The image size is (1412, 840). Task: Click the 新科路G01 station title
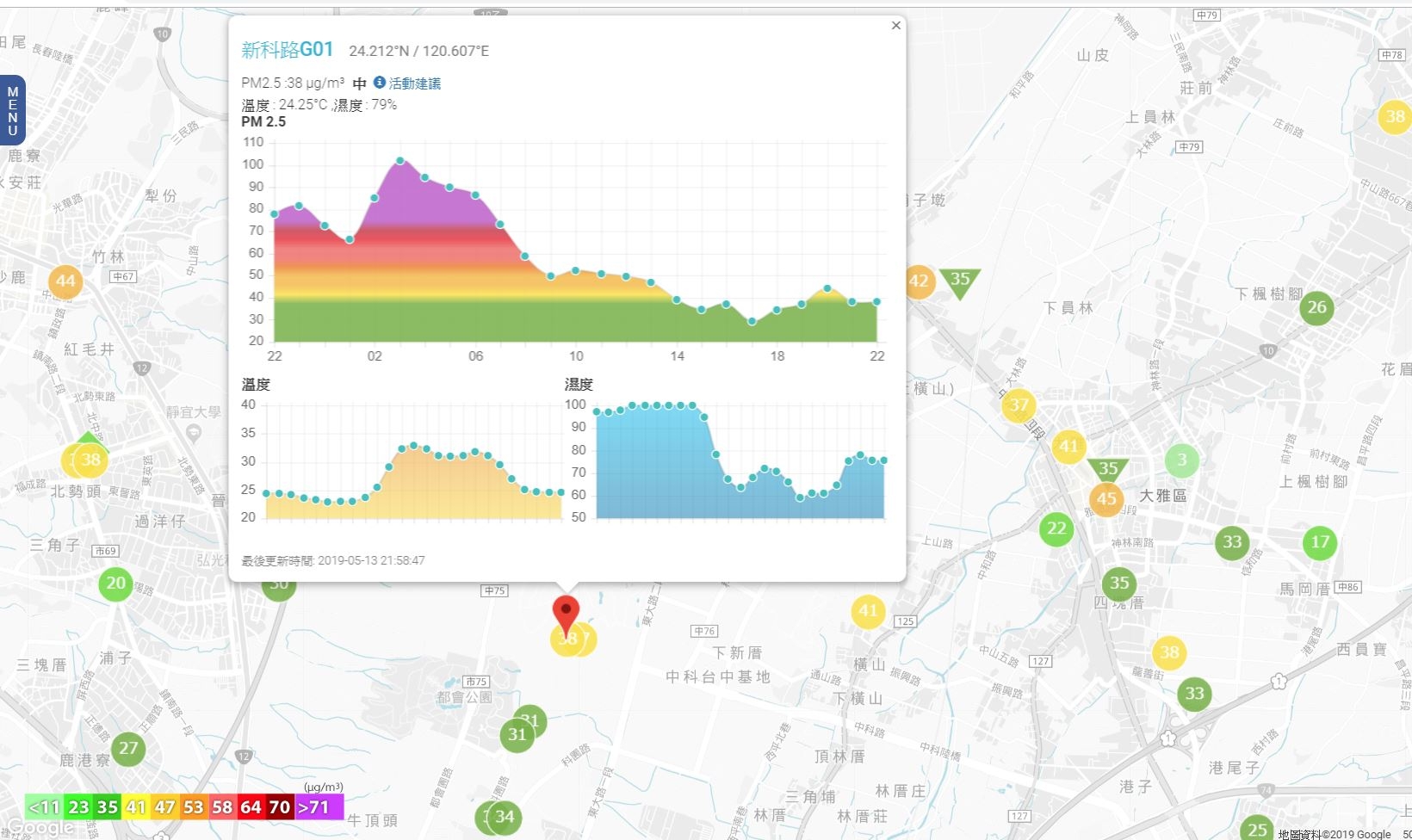click(287, 50)
